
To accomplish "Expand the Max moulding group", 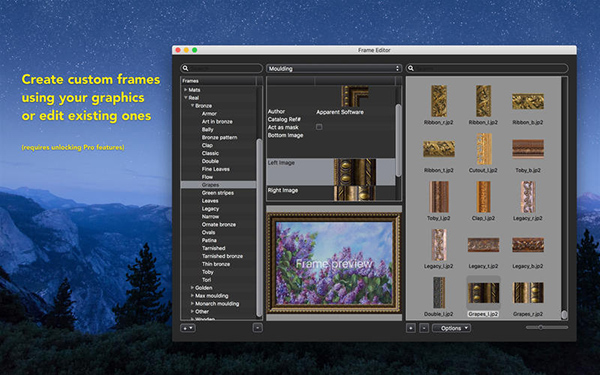I will (x=192, y=295).
